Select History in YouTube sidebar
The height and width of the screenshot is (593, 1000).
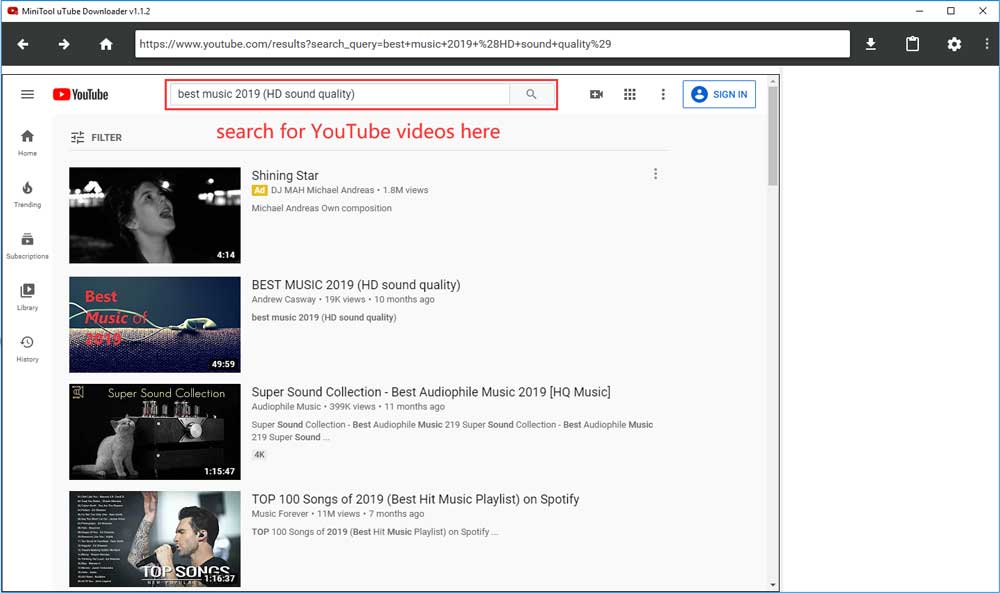(27, 349)
